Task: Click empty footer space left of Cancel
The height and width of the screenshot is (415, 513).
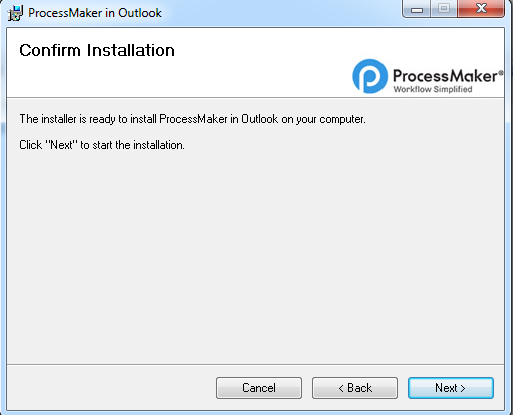Action: click(110, 388)
